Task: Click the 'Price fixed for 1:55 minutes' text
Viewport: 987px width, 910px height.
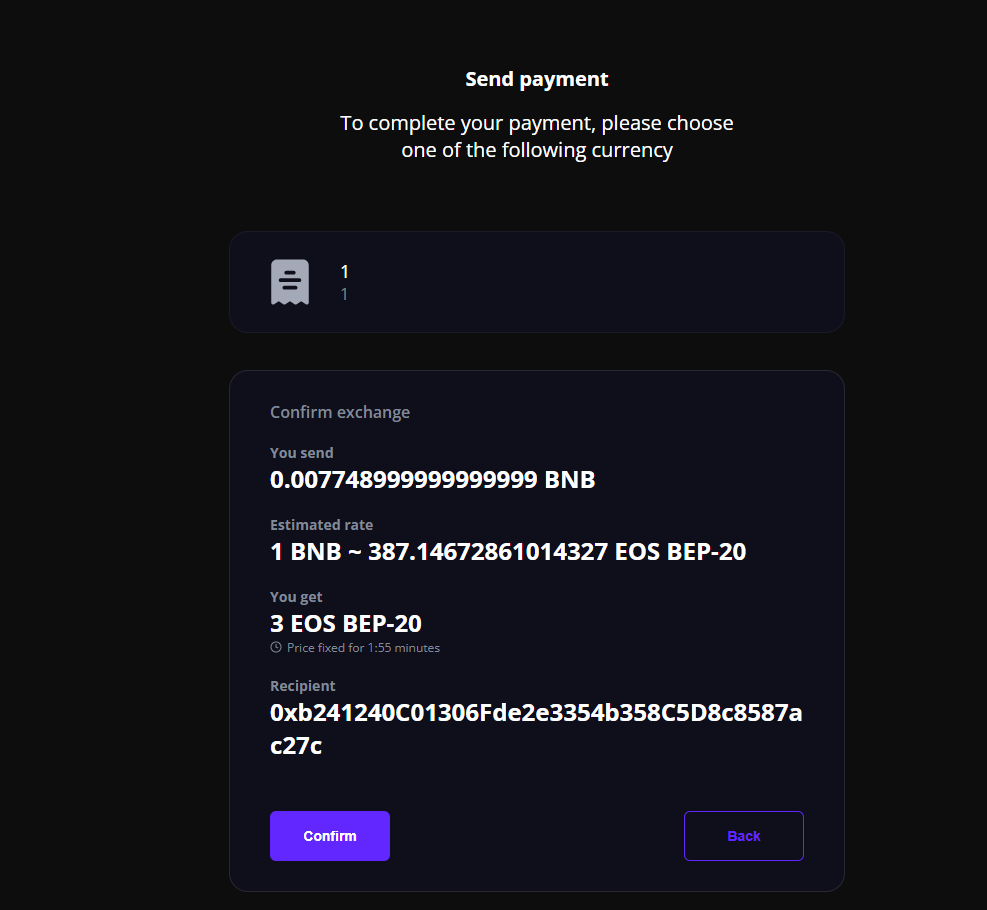Action: coord(363,648)
